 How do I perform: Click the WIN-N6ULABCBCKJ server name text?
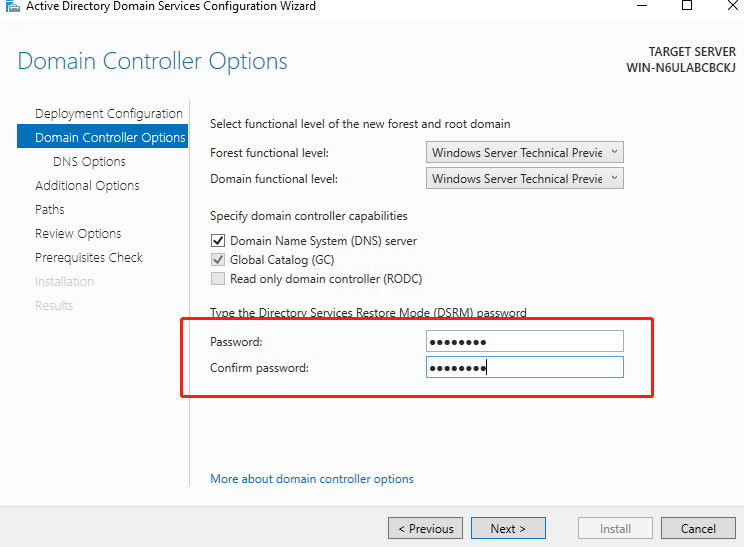[x=681, y=67]
